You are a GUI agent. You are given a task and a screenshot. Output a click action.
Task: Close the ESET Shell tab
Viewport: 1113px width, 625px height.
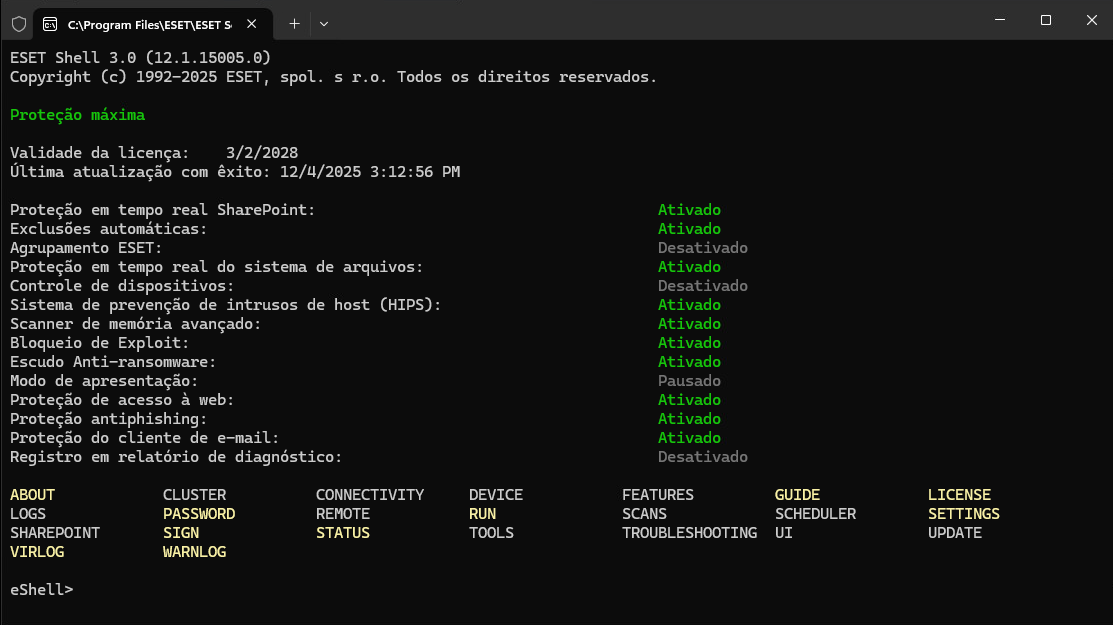point(253,23)
